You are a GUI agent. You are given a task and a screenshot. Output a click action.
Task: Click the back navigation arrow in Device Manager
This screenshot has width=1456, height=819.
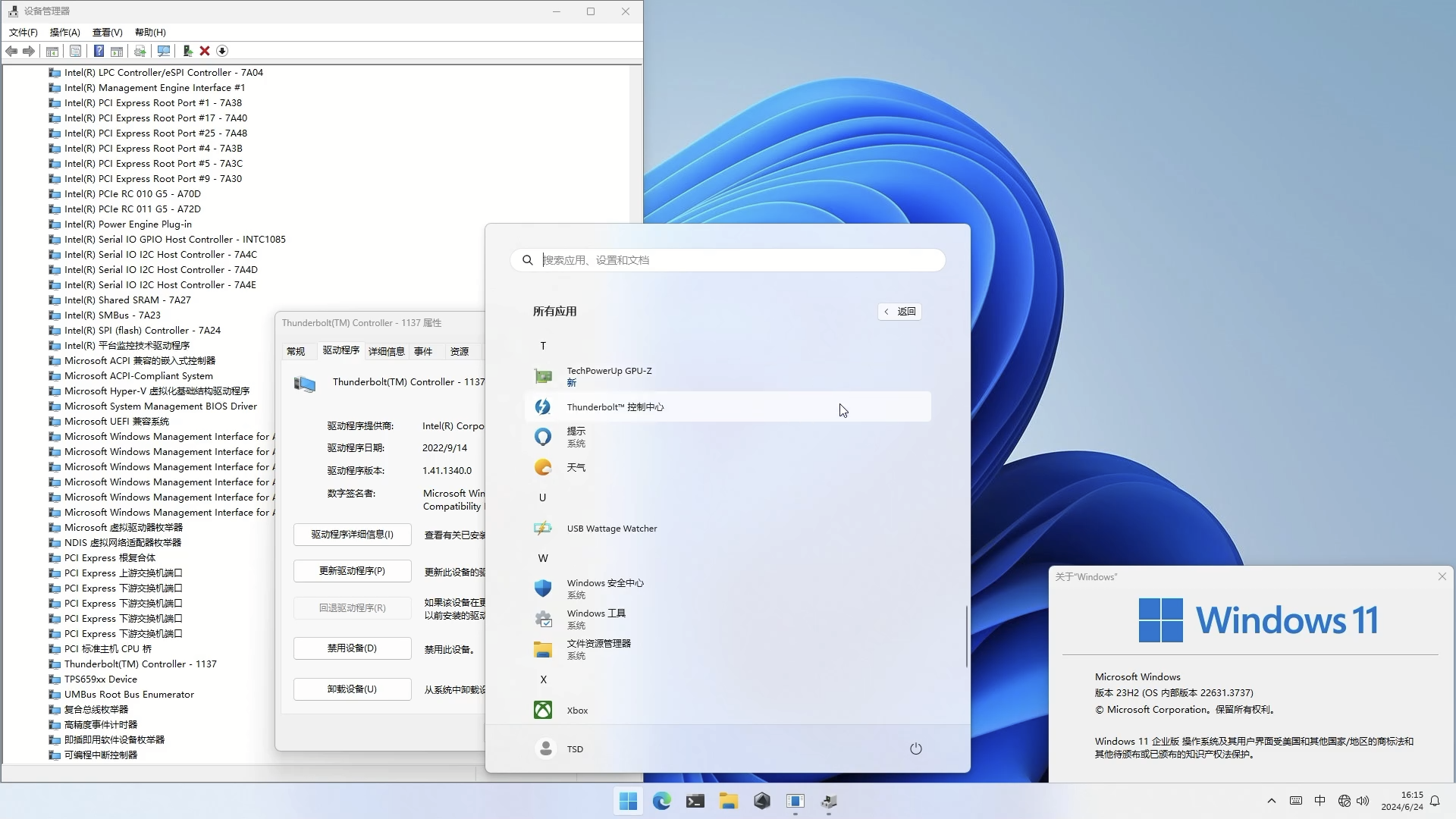[x=11, y=51]
